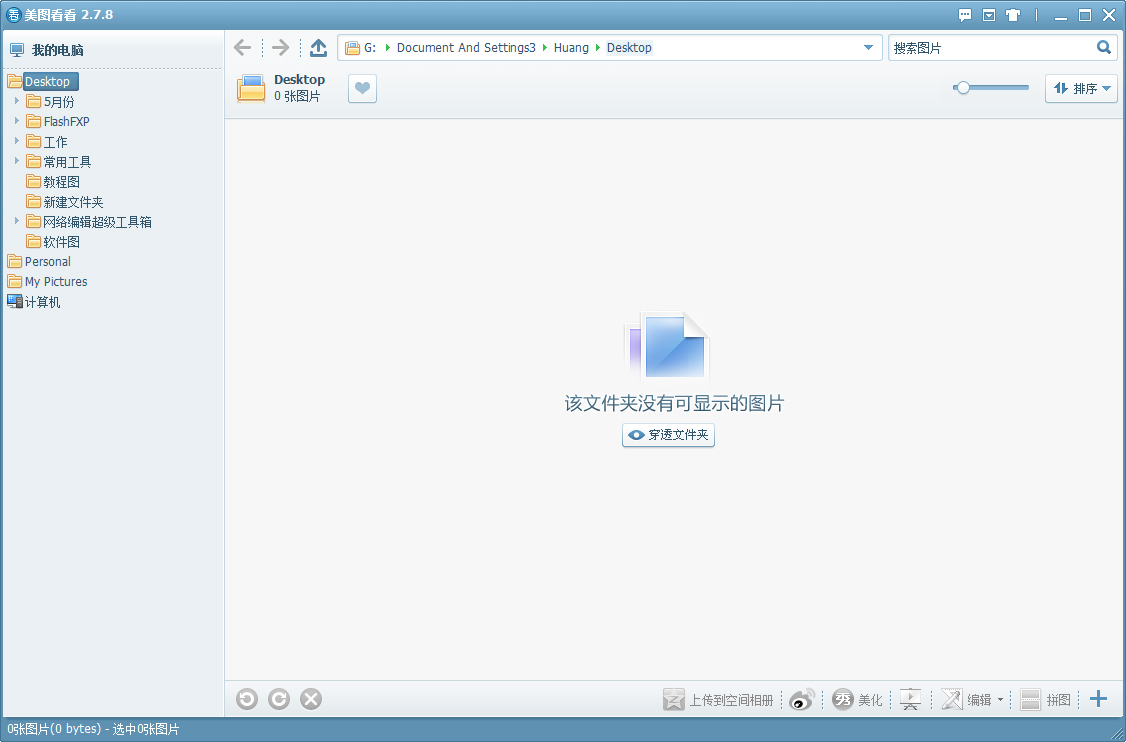
Task: Start slideshow presentation icon
Action: tap(911, 700)
